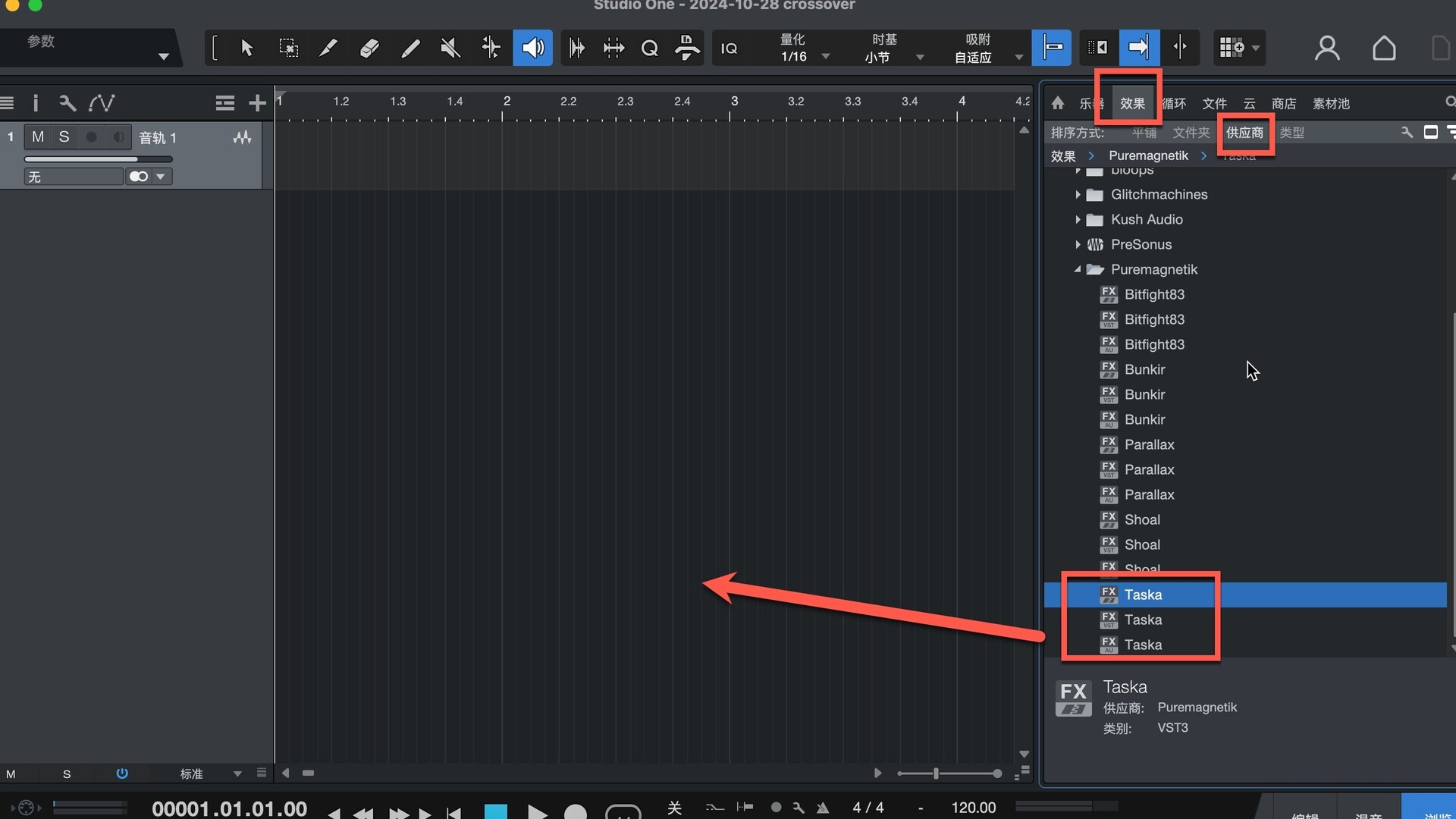Toggle IQ input quantize
Image resolution: width=1456 pixels, height=819 pixels.
[729, 48]
